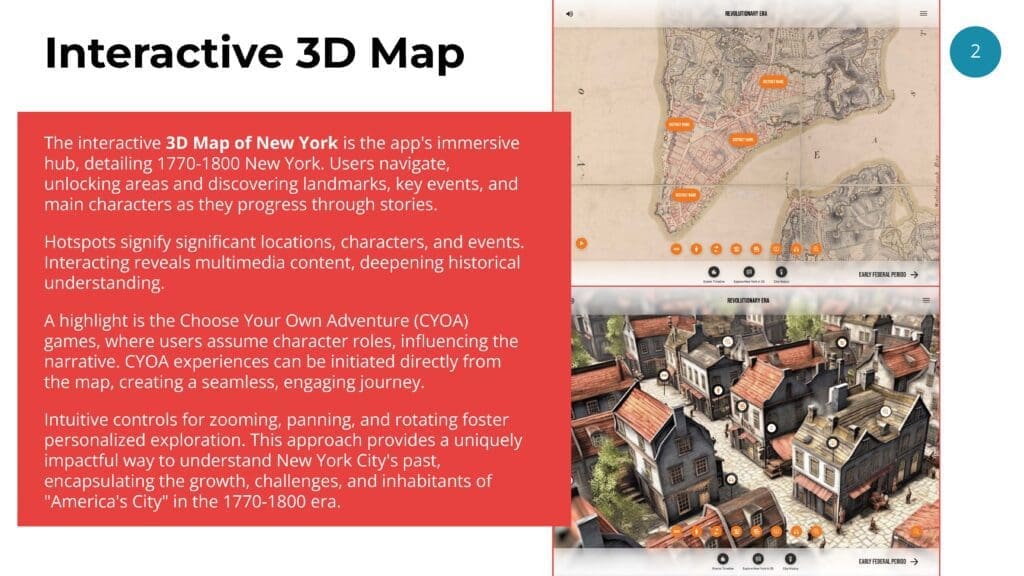
Task: Click the blue slide number 2 badge
Action: 975,51
